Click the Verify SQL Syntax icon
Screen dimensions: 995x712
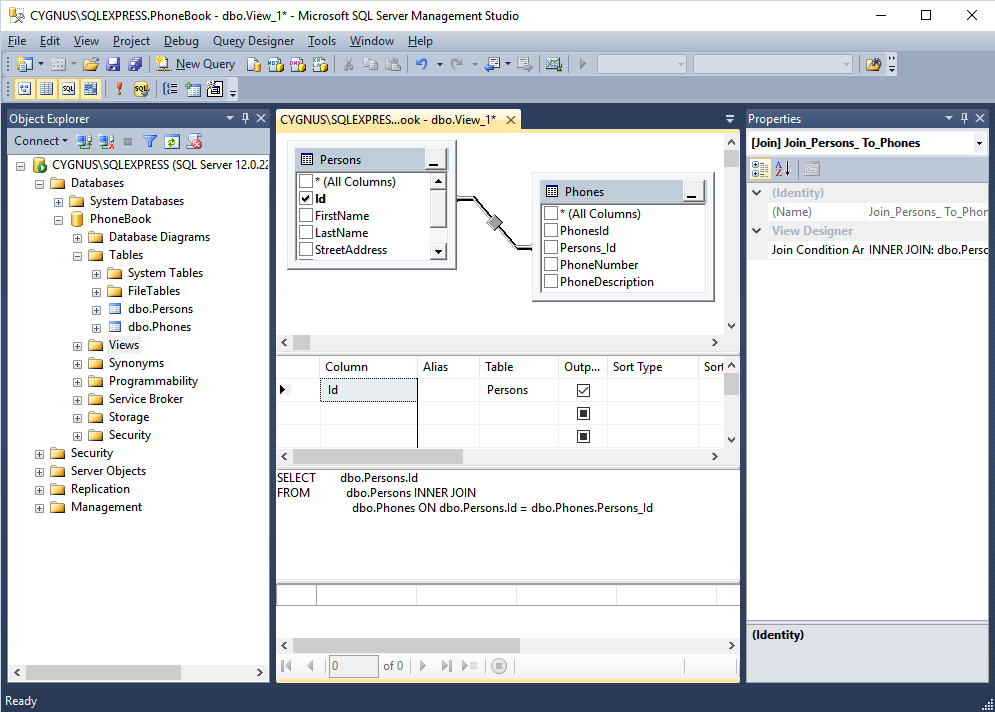(x=142, y=89)
